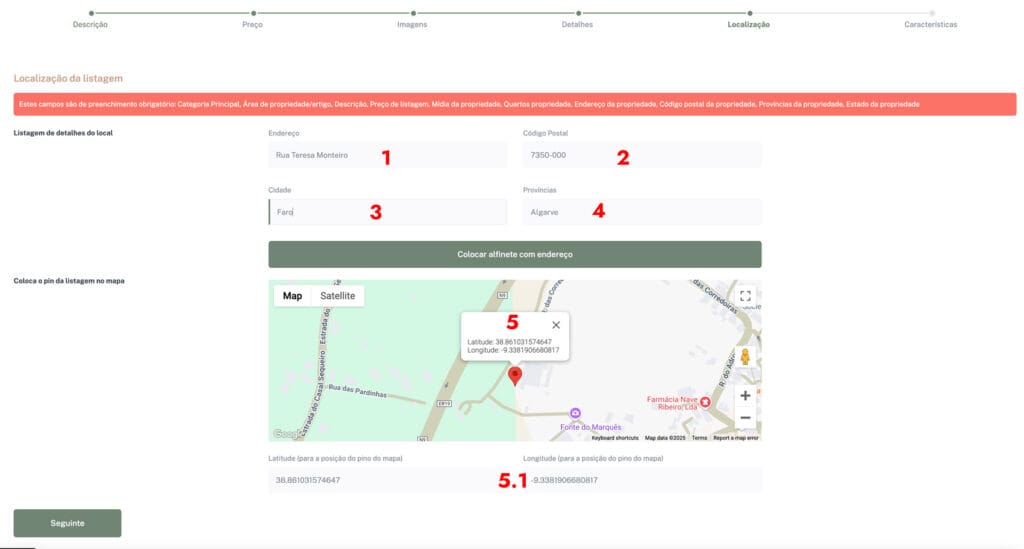Zoom out on the map
Image resolution: width=1024 pixels, height=549 pixels.
tap(745, 418)
